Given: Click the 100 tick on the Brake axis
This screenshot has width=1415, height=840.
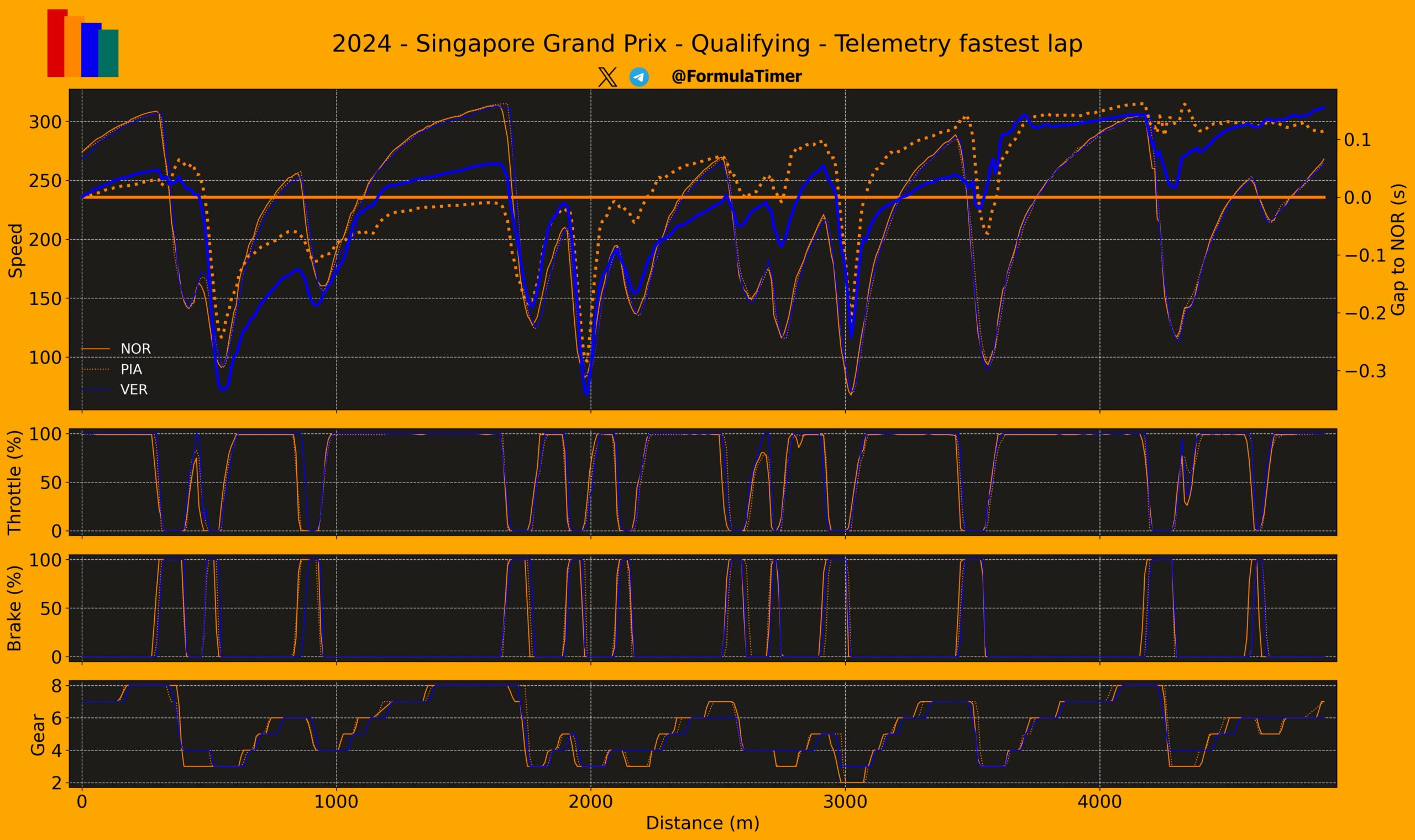Looking at the screenshot, I should tap(44, 560).
